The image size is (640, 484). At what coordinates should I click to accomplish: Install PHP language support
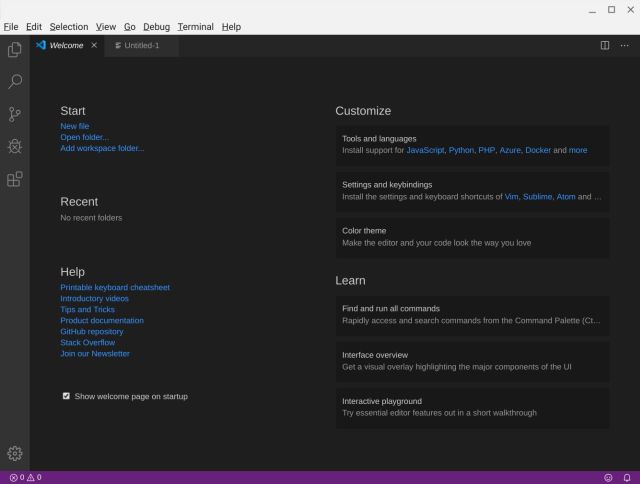tap(487, 150)
